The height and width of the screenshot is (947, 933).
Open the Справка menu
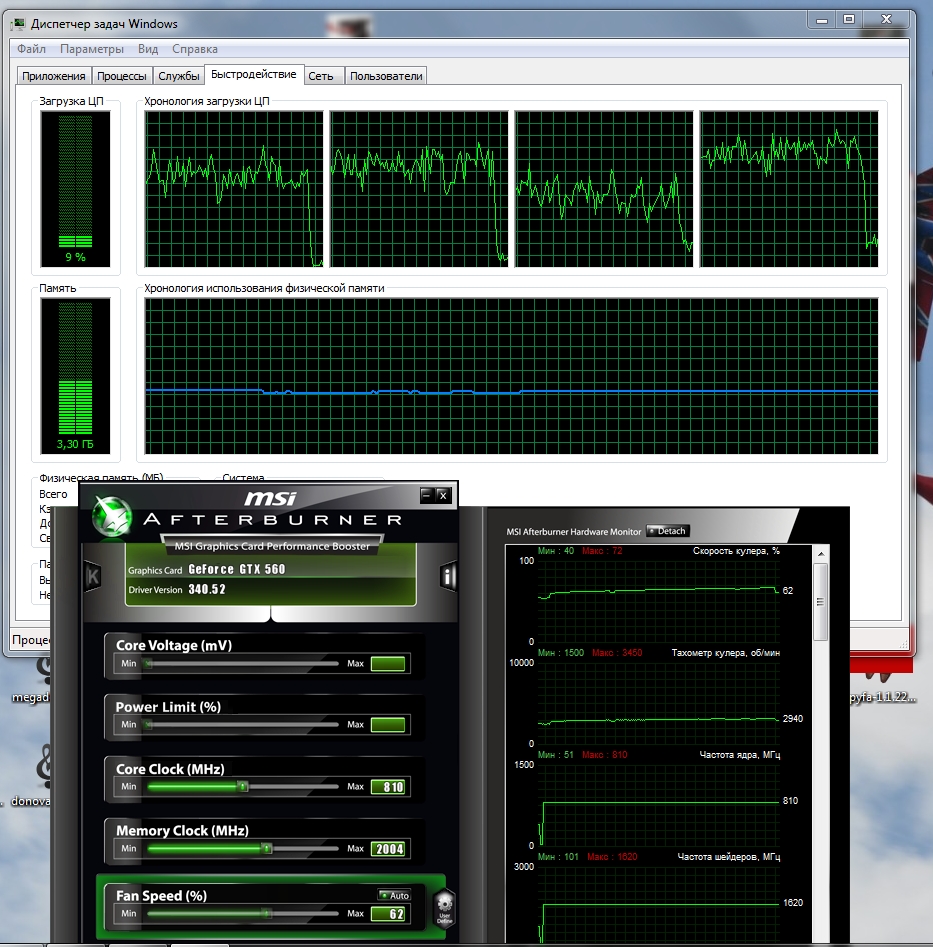(195, 49)
